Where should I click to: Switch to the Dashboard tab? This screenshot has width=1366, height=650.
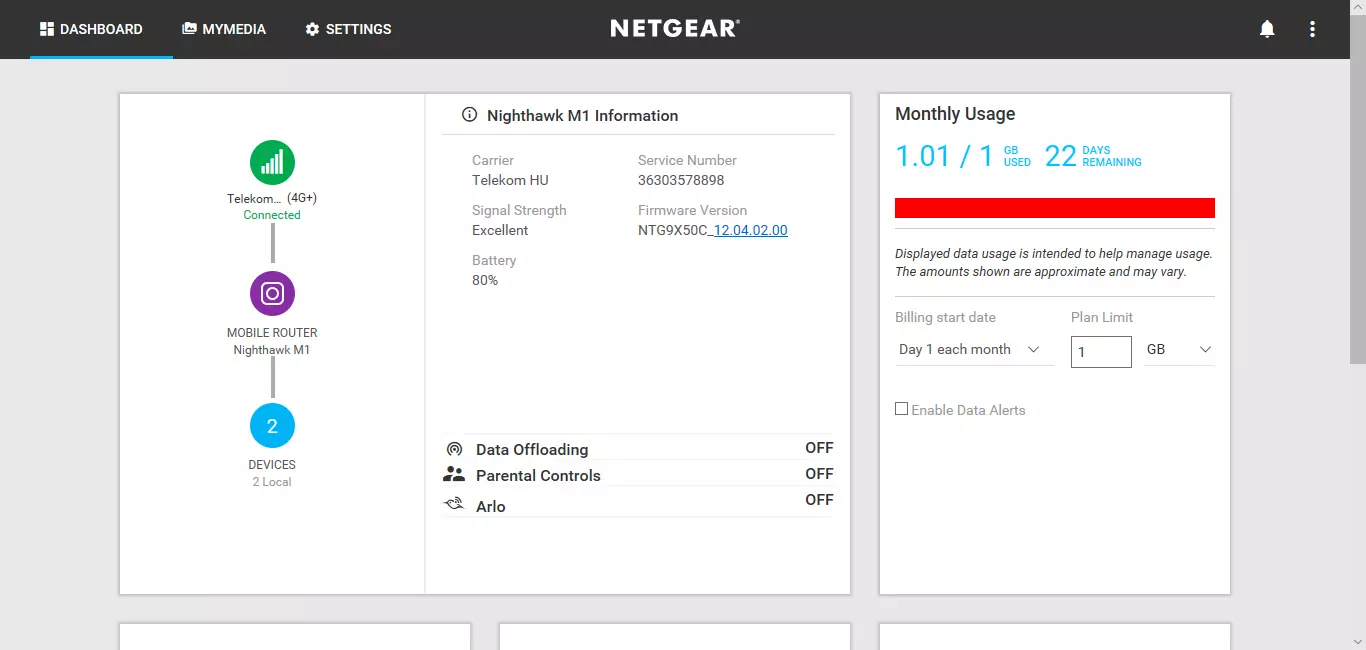[x=101, y=29]
